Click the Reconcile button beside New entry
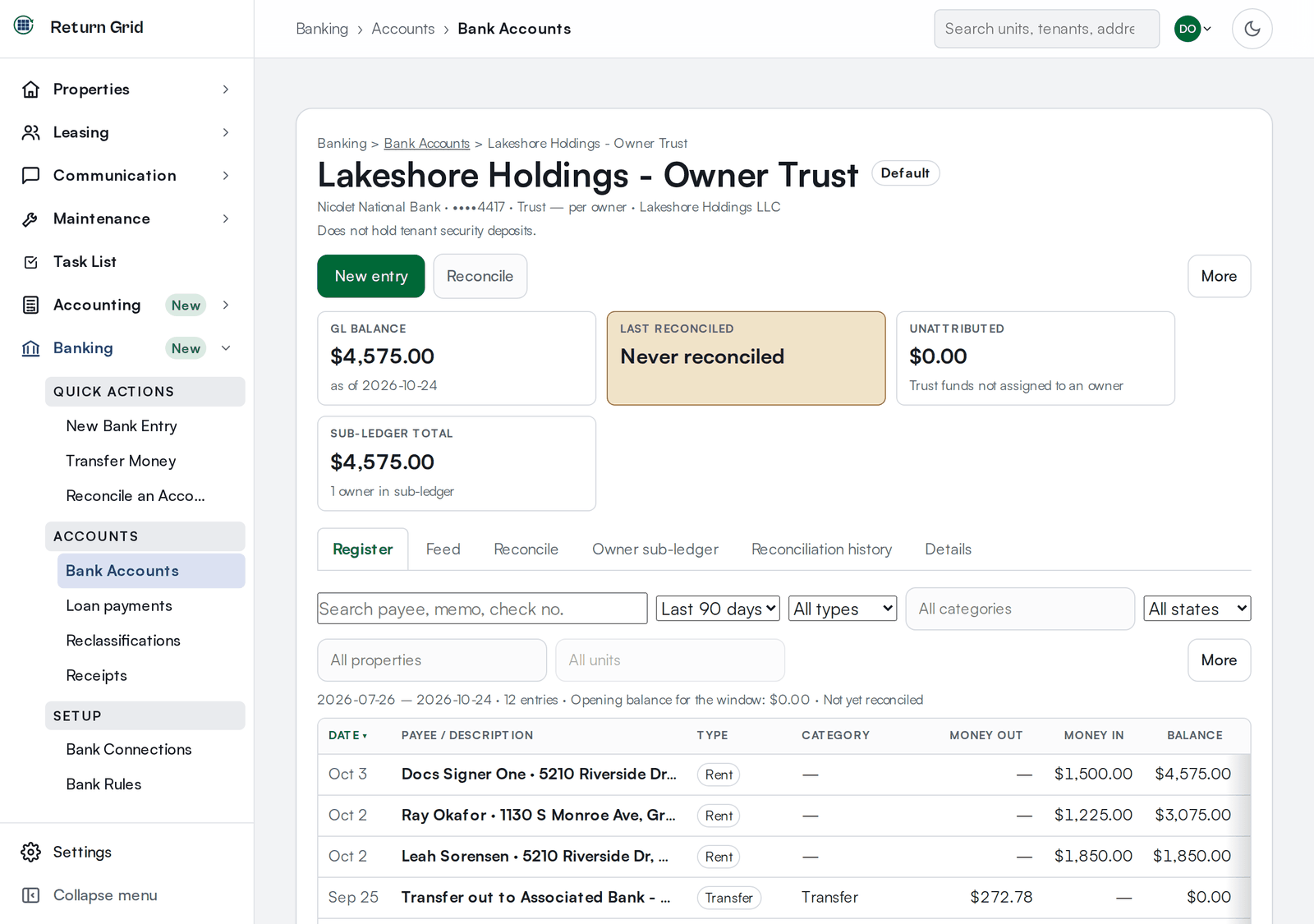 coord(480,276)
